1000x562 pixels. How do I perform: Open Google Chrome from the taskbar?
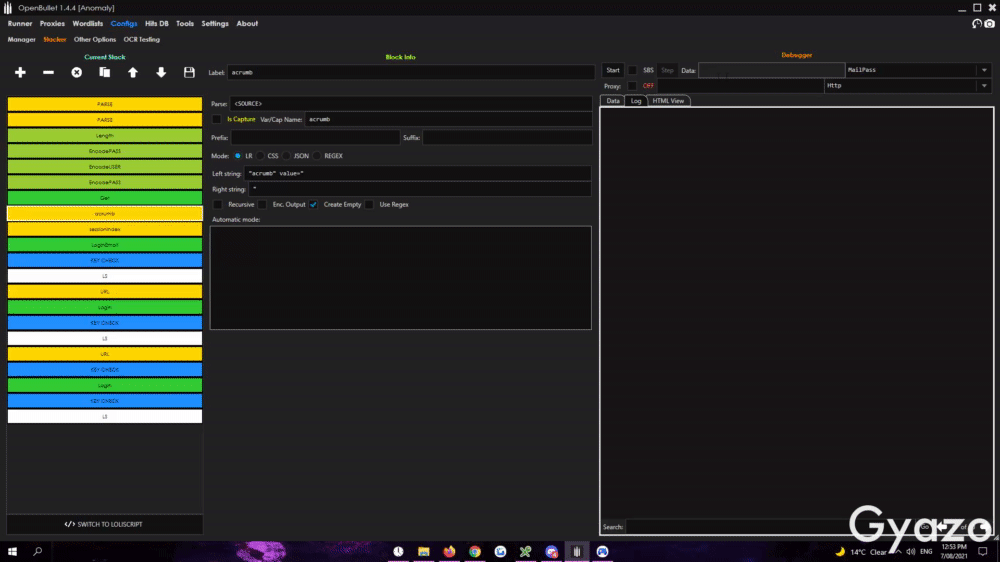474,552
